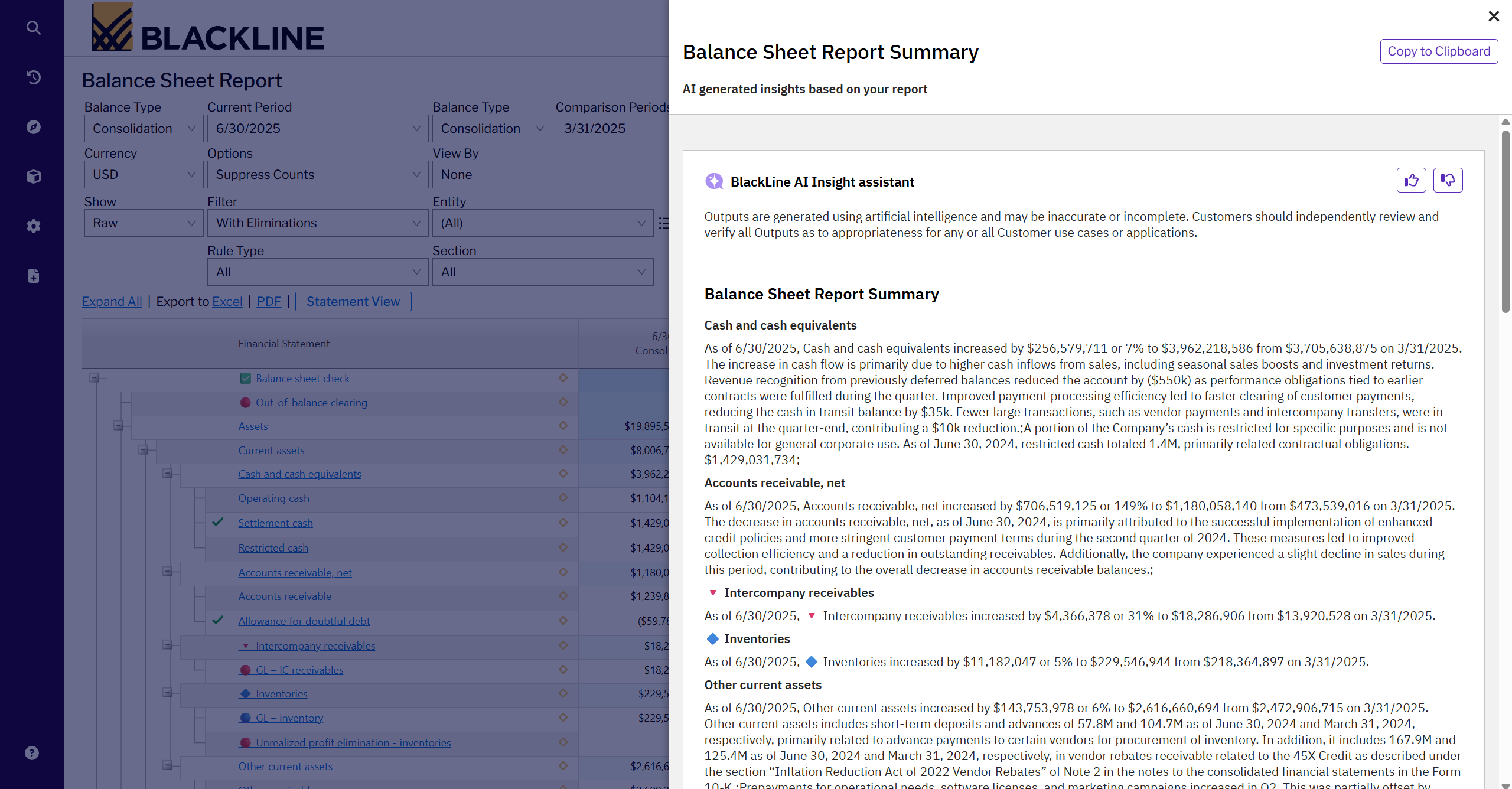Collapse the Assets tree node
This screenshot has height=789, width=1512.
point(118,425)
